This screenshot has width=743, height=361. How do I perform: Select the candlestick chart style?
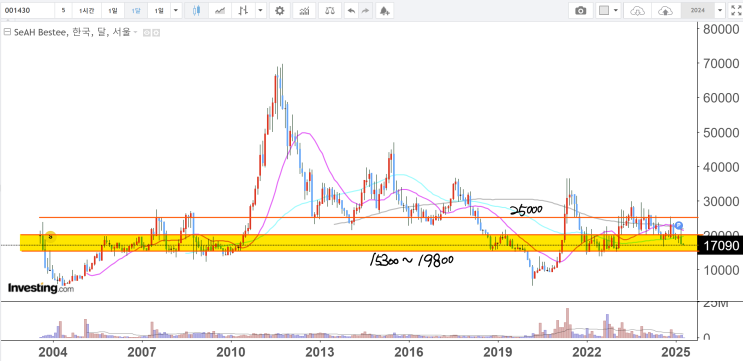coord(197,10)
